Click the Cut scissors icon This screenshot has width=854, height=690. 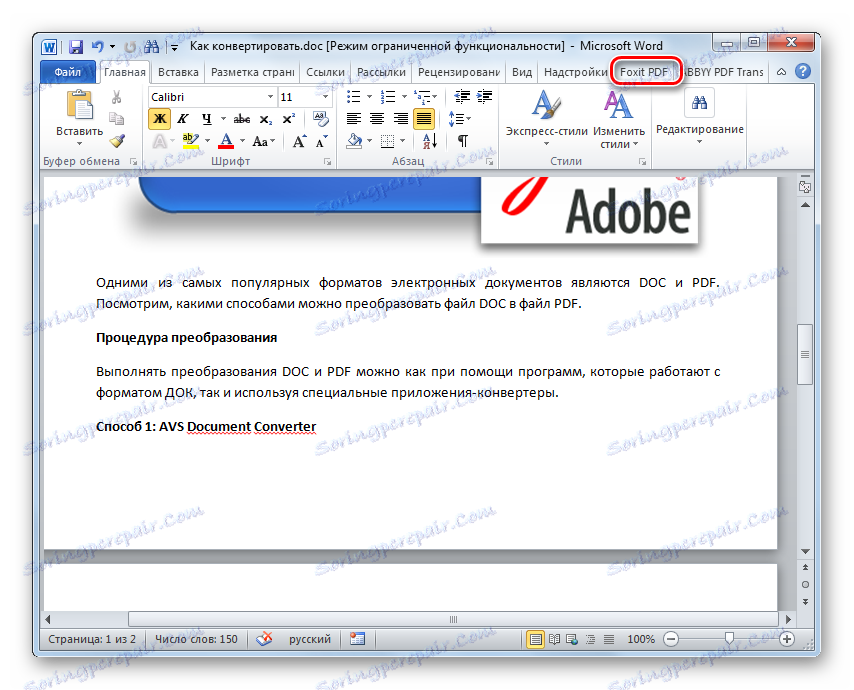click(x=117, y=97)
